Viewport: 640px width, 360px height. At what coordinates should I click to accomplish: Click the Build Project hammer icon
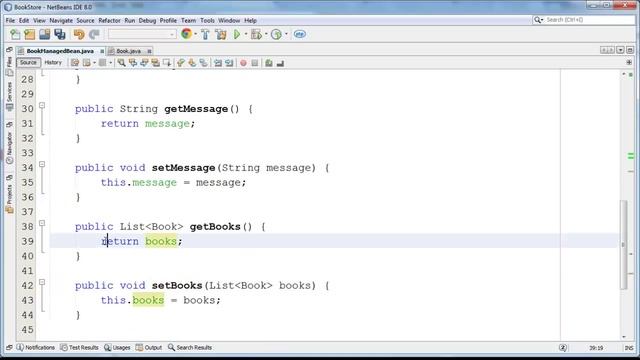pyautogui.click(x=205, y=34)
